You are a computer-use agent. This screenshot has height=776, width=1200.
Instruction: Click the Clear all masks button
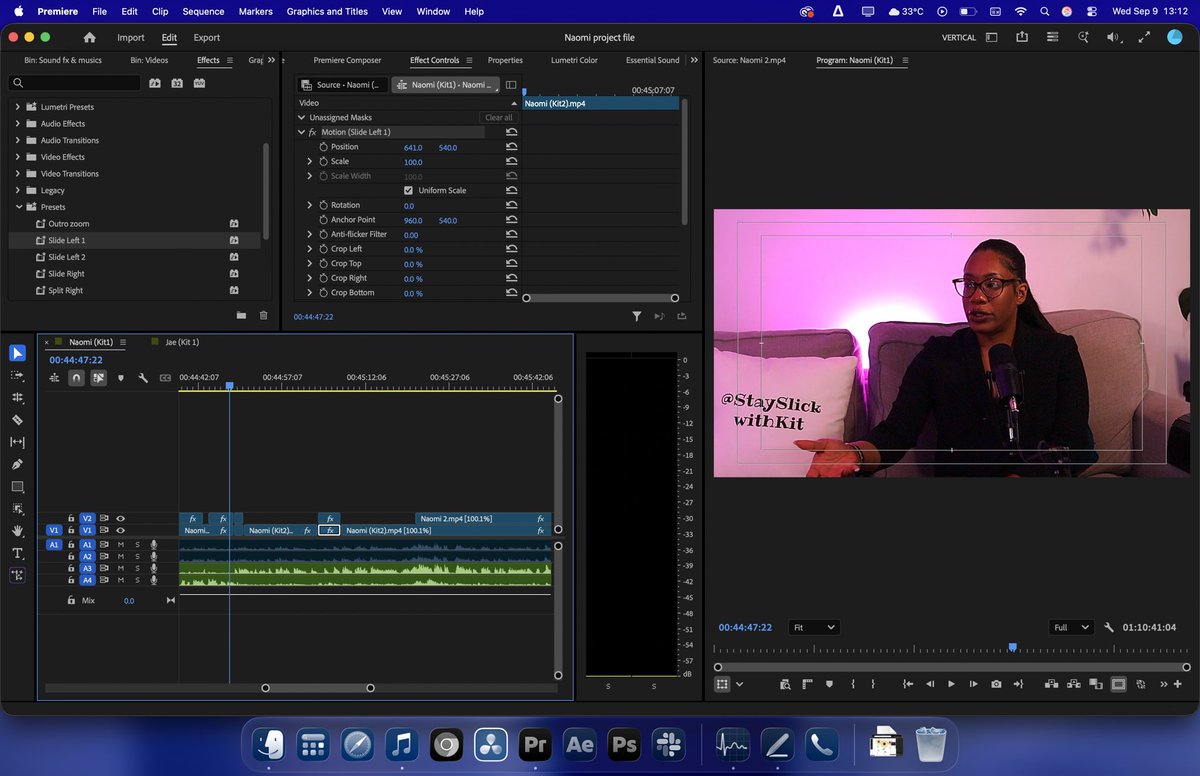pyautogui.click(x=499, y=117)
